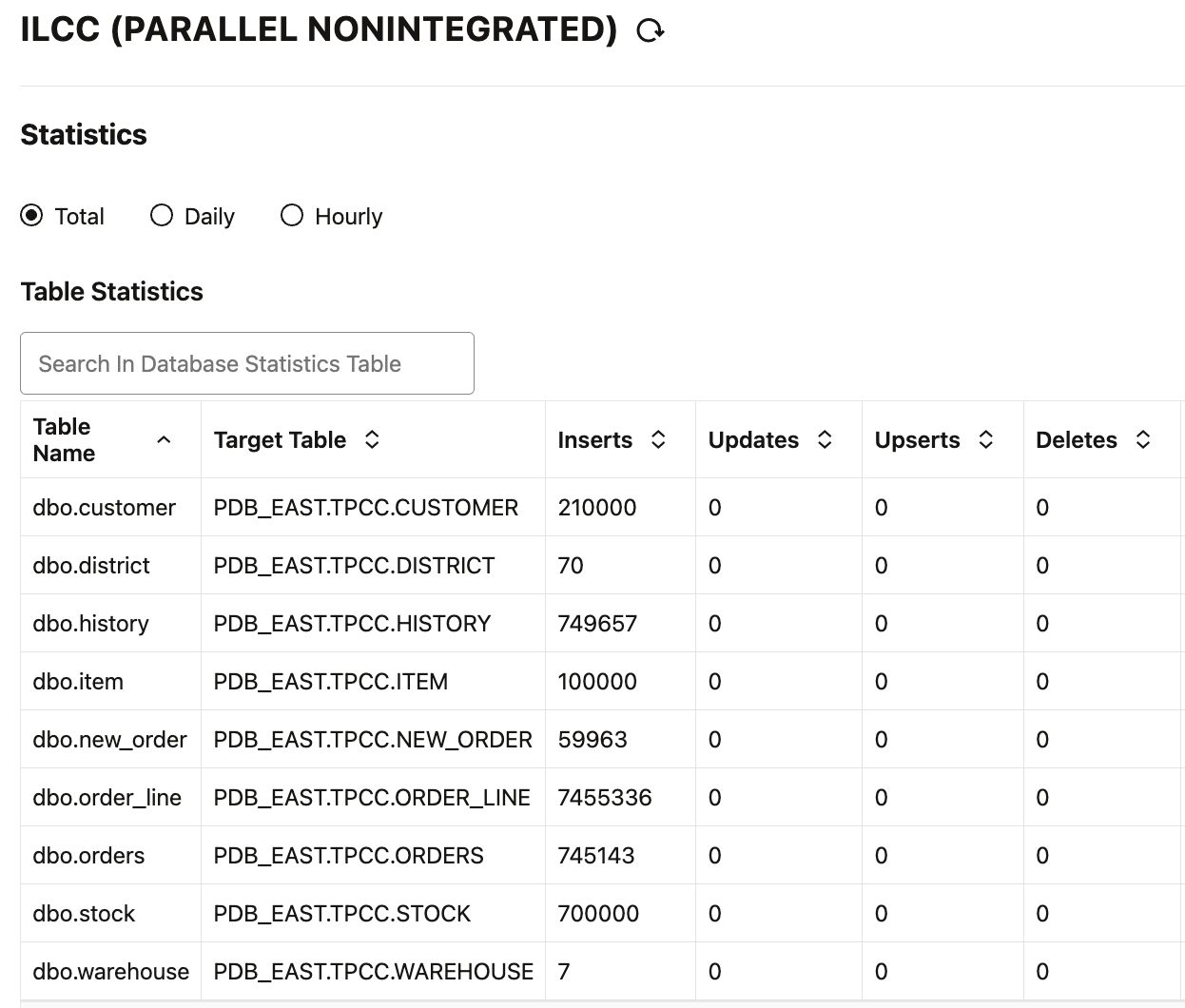The width and height of the screenshot is (1185, 1008).
Task: Click the Target Table sort icon
Action: 372,439
